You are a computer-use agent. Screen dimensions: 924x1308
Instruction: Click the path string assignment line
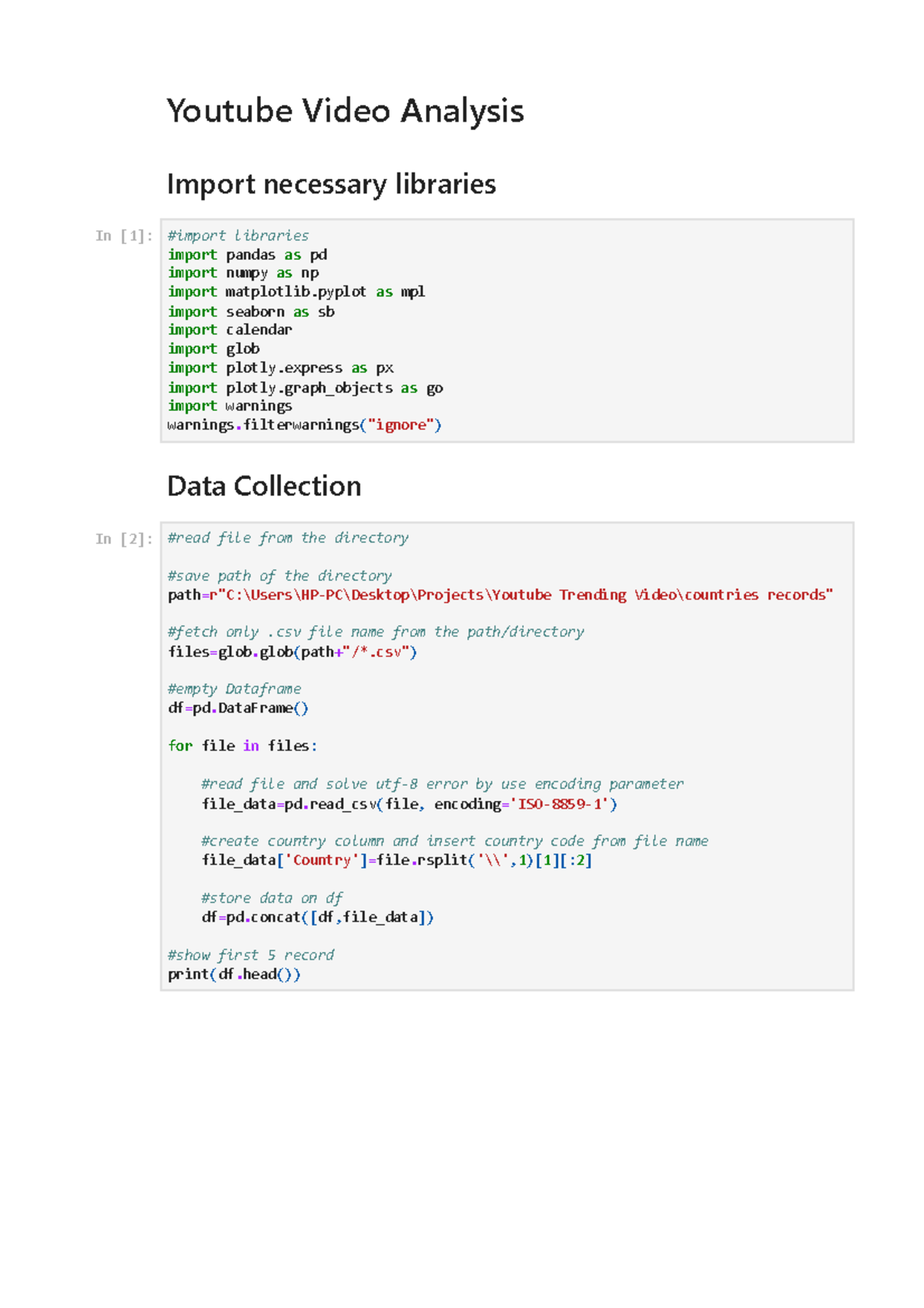point(500,595)
